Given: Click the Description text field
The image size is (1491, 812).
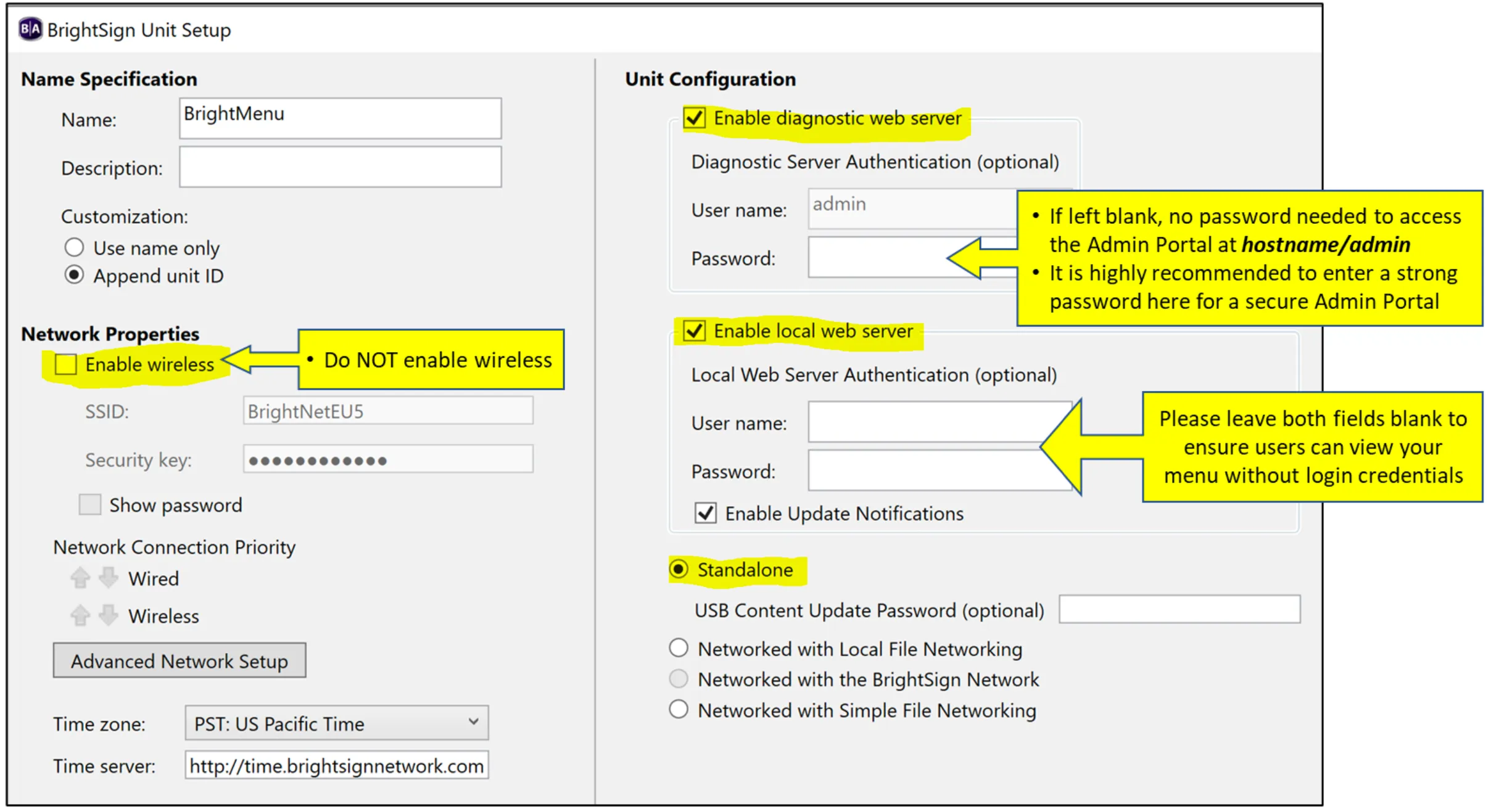Looking at the screenshot, I should click(x=341, y=166).
